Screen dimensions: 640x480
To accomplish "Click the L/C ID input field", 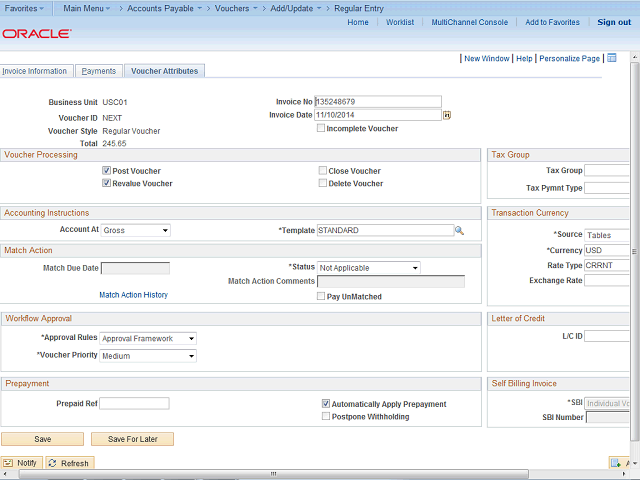I will point(607,336).
